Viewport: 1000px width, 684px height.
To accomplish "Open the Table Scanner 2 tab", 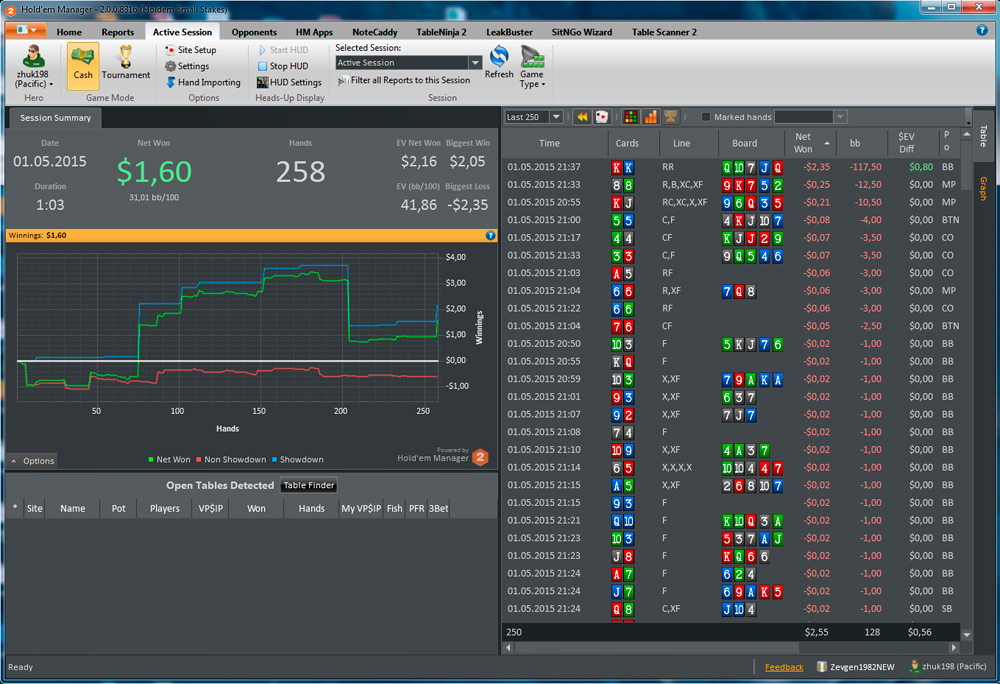I will pos(664,32).
